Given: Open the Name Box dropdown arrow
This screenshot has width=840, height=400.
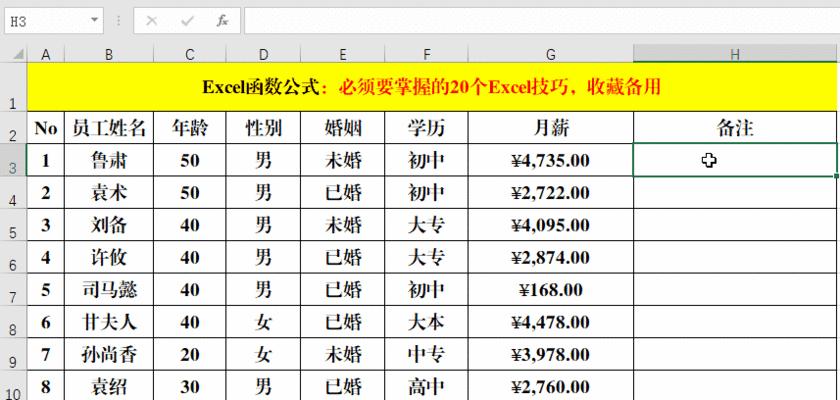Looking at the screenshot, I should tap(94, 20).
